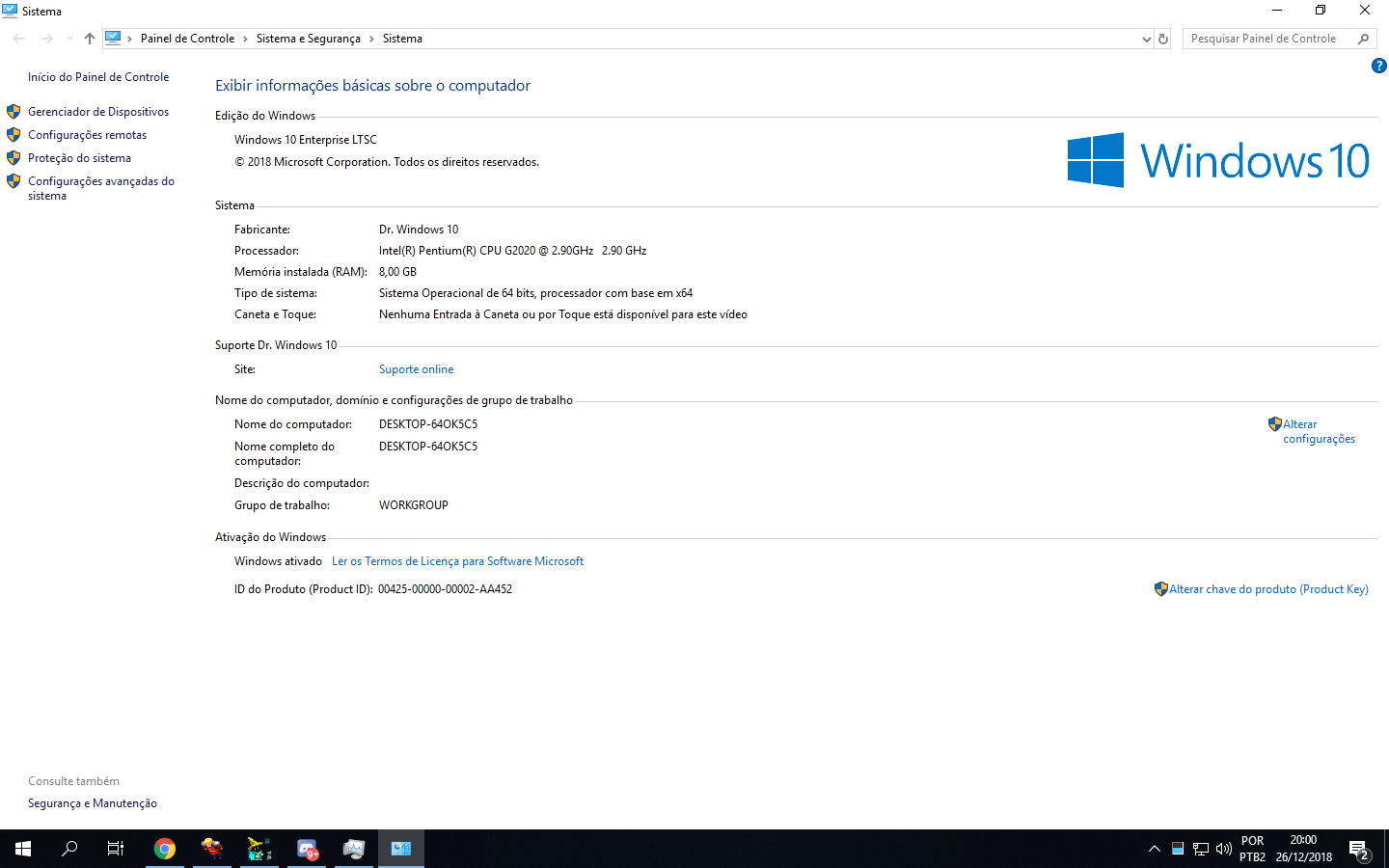Click the search magnifier in Control Panel
This screenshot has width=1389, height=868.
(1363, 39)
